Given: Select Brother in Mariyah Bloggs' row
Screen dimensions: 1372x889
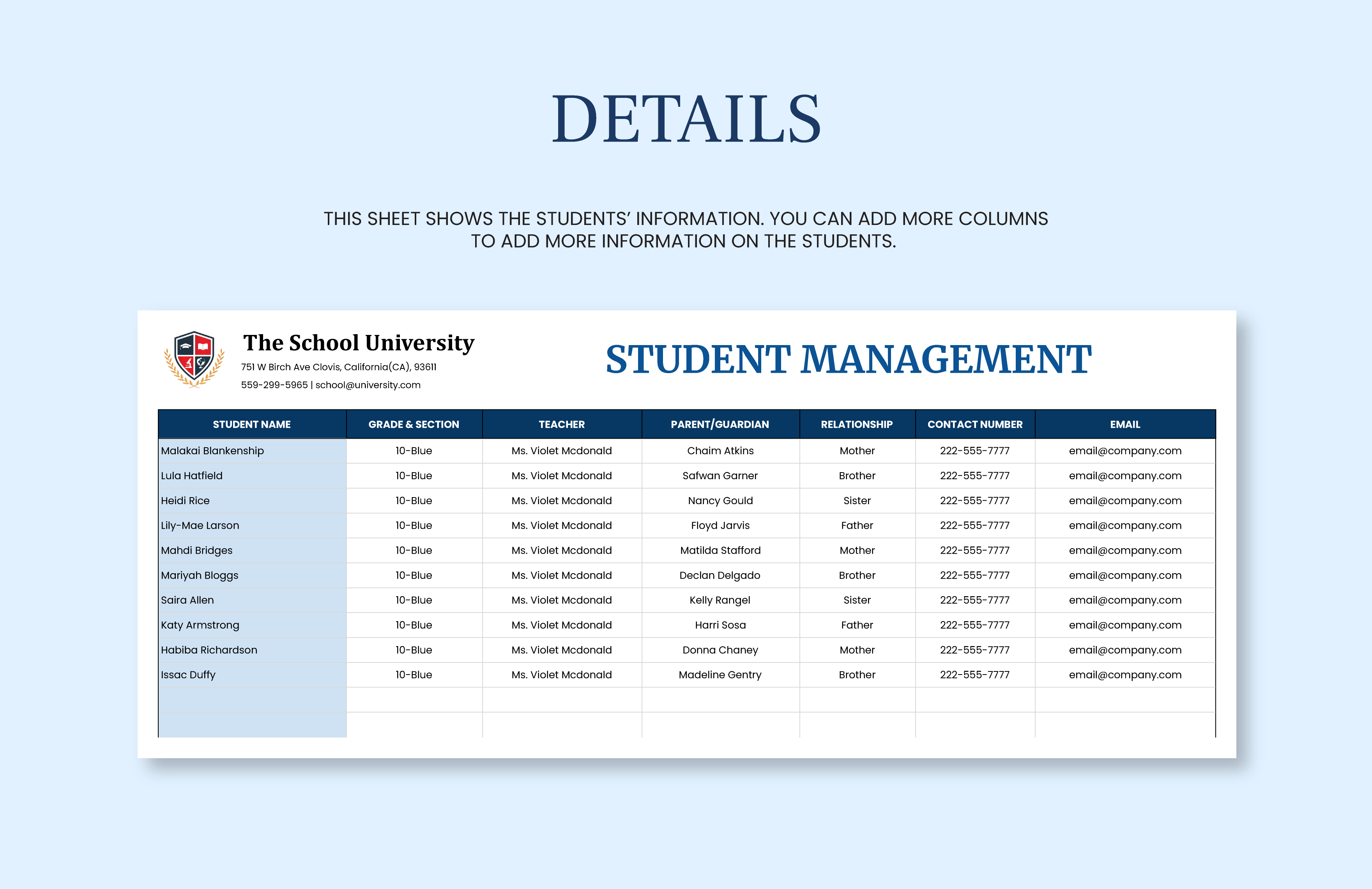Looking at the screenshot, I should 857,575.
